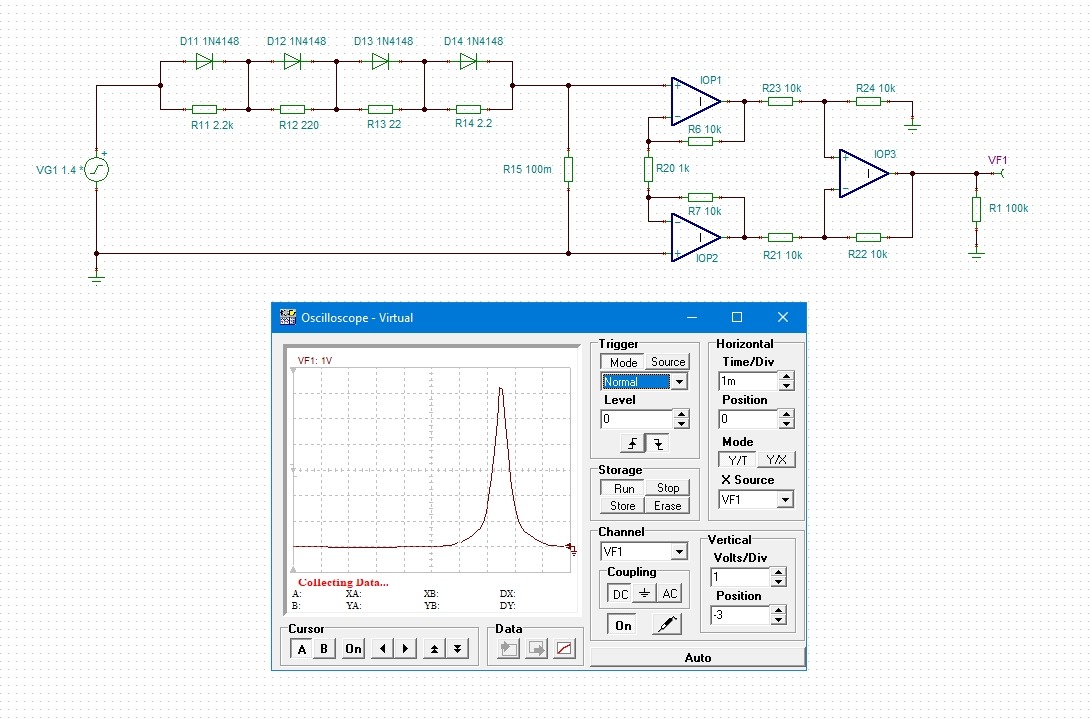Click the trigger Mode tab button
The image size is (1091, 720).
pyautogui.click(x=623, y=362)
